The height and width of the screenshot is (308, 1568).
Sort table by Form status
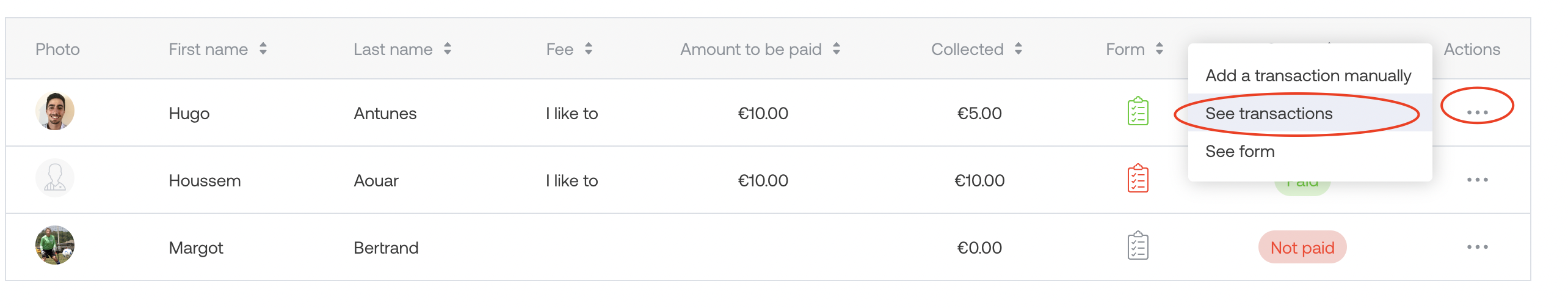1160,49
